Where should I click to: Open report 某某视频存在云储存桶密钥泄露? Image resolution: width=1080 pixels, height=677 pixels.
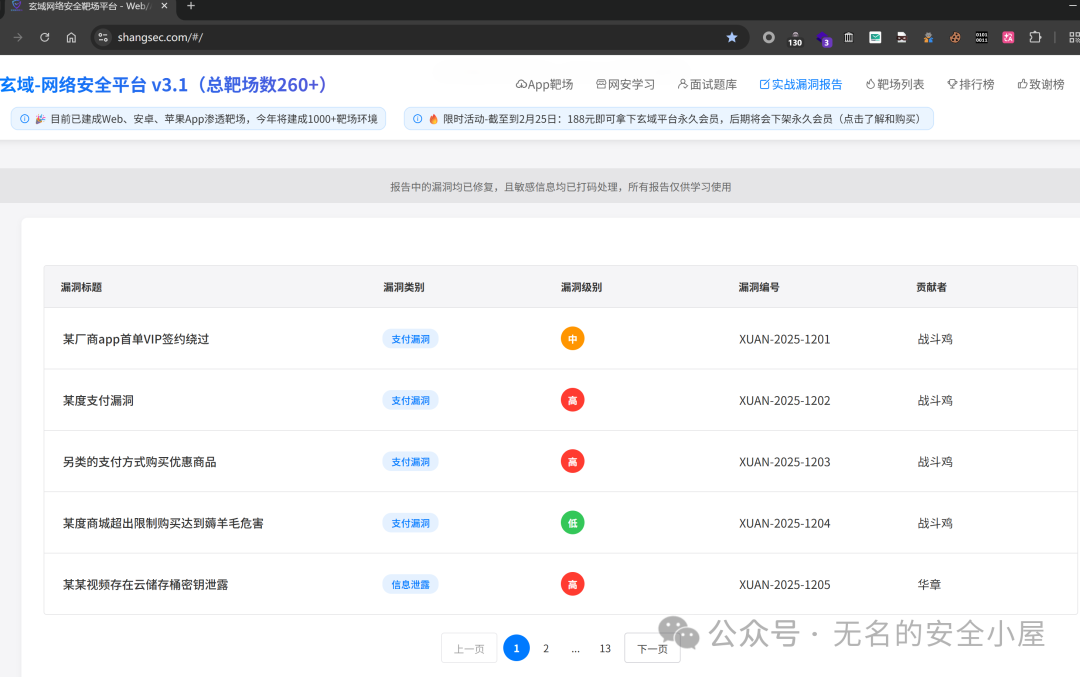[145, 584]
